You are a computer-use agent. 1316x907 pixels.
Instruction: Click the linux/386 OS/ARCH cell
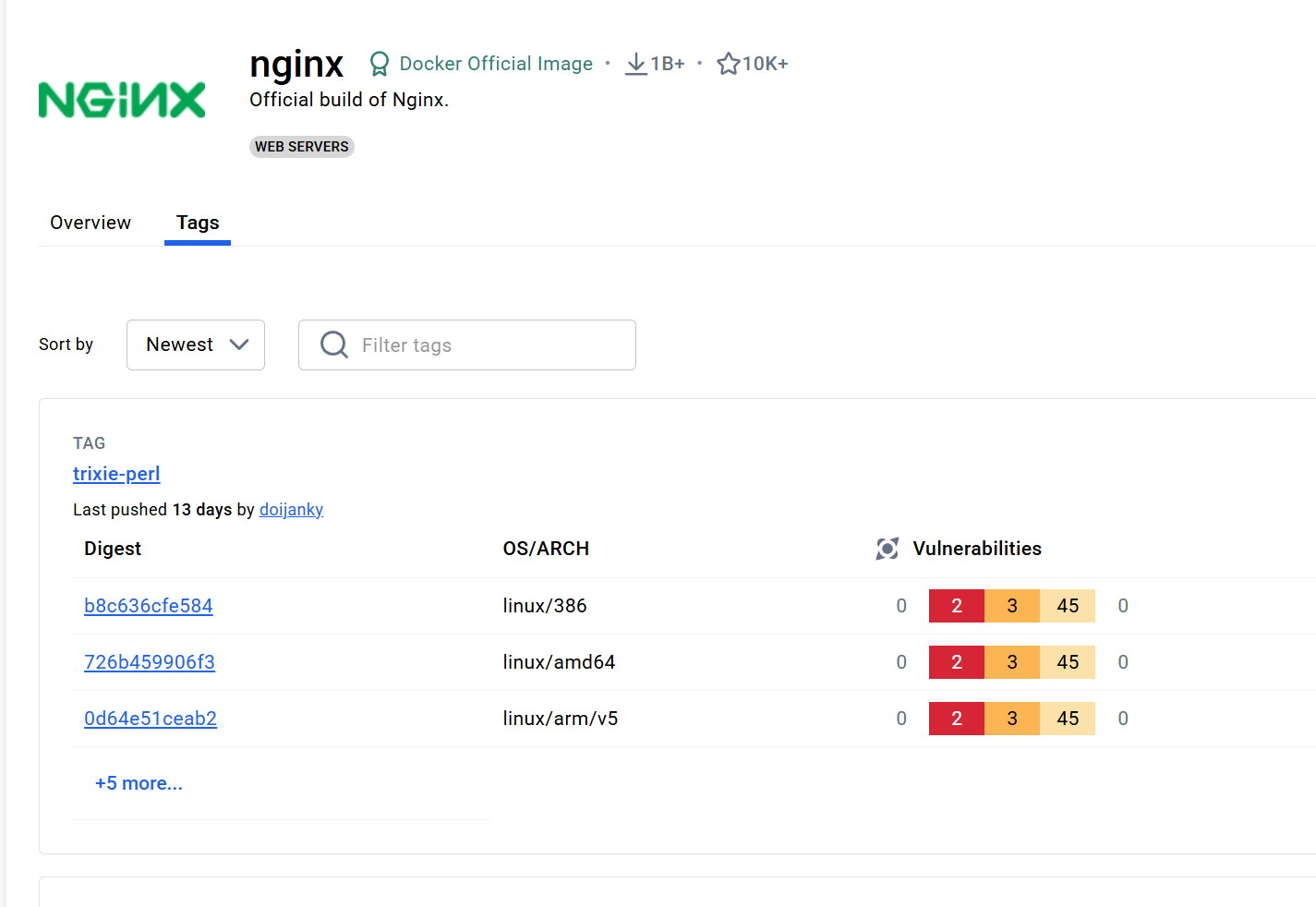point(545,606)
